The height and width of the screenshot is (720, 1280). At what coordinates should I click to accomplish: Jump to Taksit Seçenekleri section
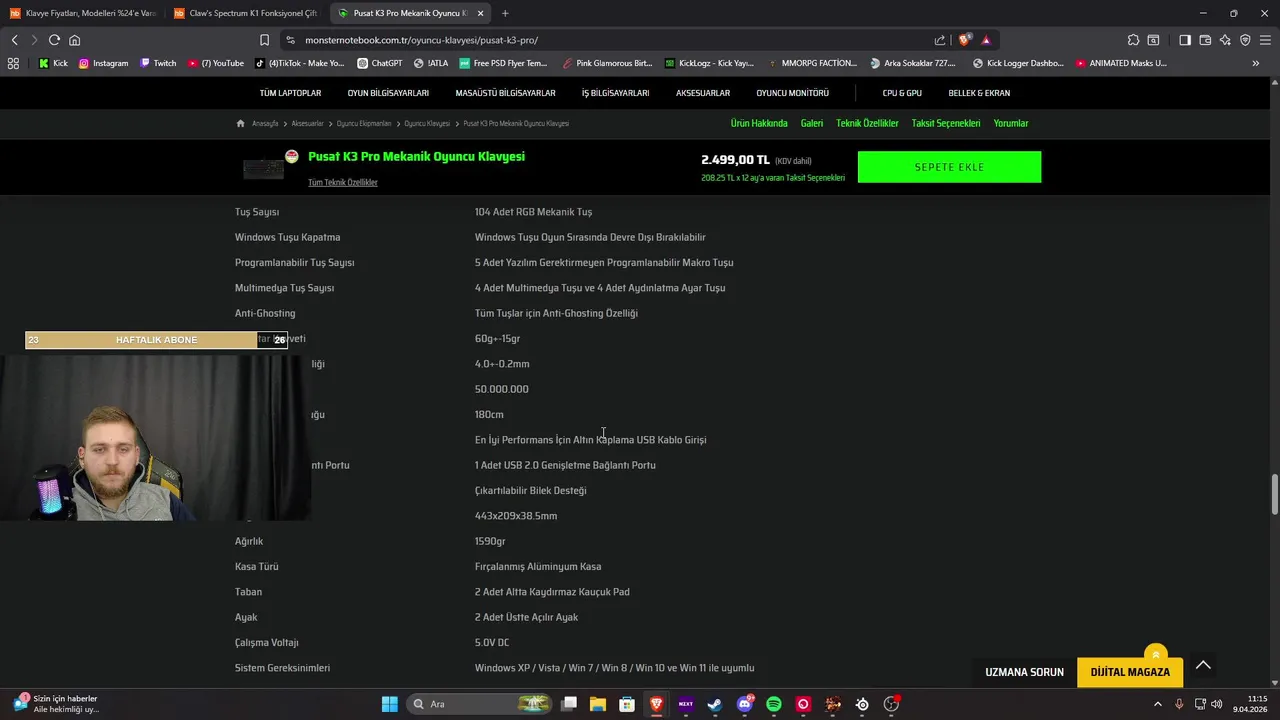pos(946,123)
